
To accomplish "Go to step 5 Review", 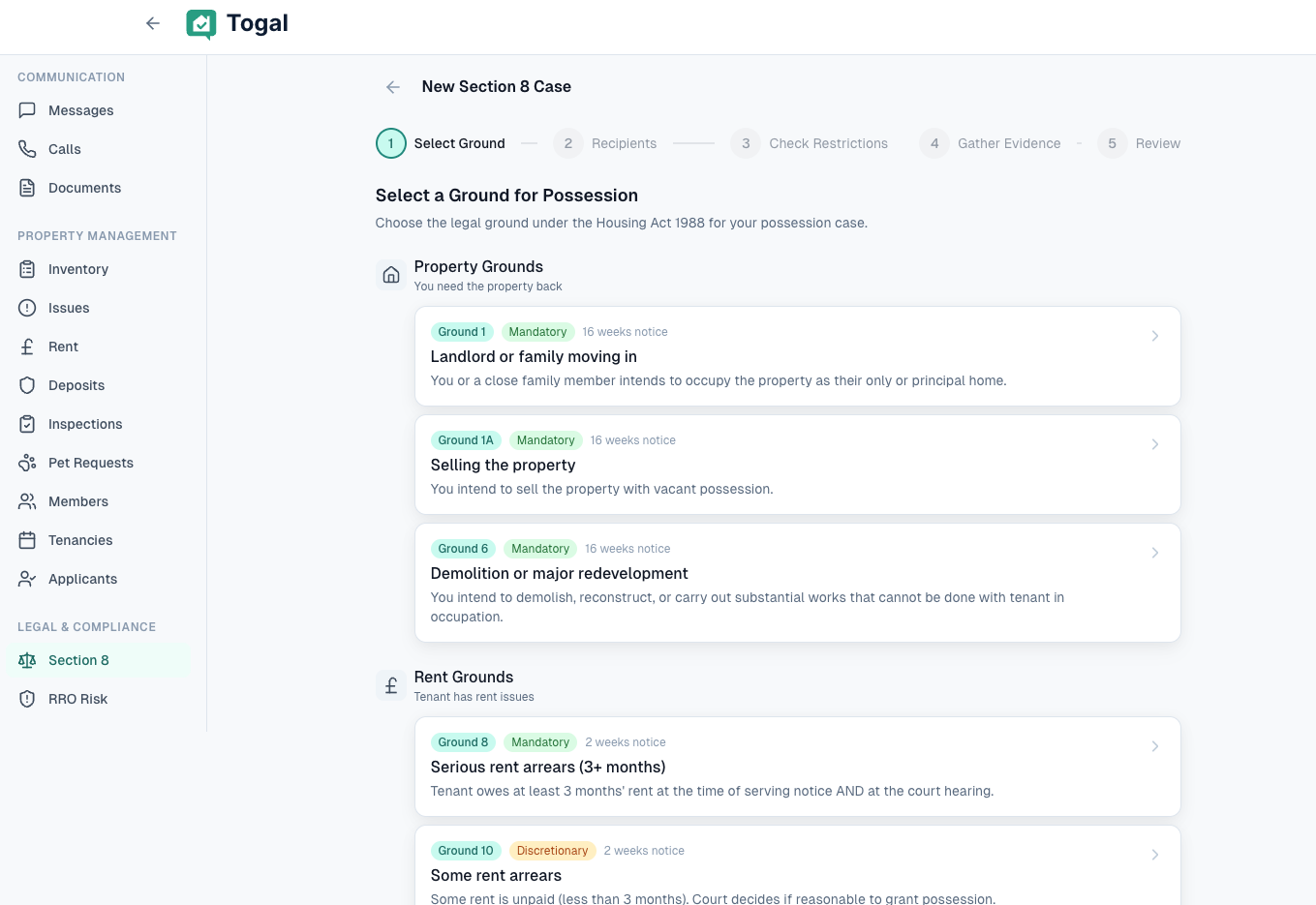I will click(1139, 143).
